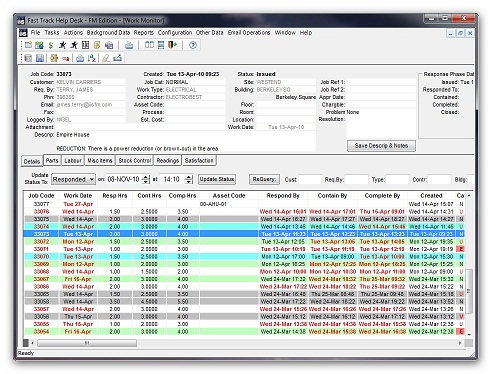Select the Details tab
Image resolution: width=492 pixels, height=374 pixels.
[32, 161]
